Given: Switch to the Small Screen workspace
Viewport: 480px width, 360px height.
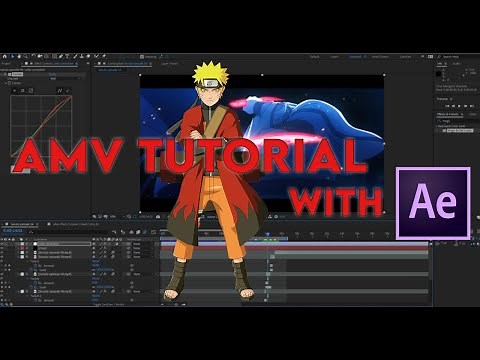Looking at the screenshot, I should pyautogui.click(x=380, y=57).
